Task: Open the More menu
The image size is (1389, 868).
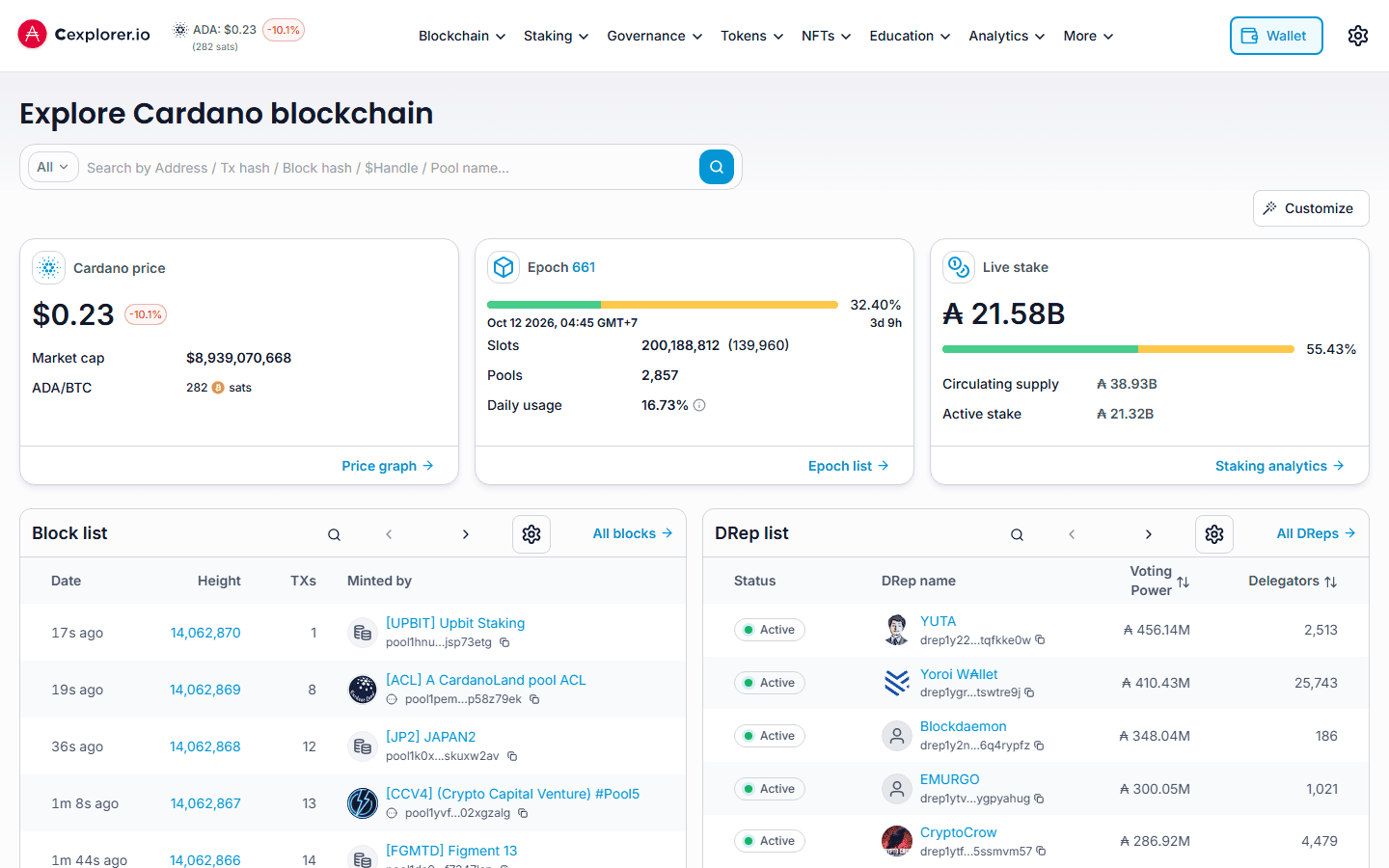Action: pyautogui.click(x=1089, y=36)
